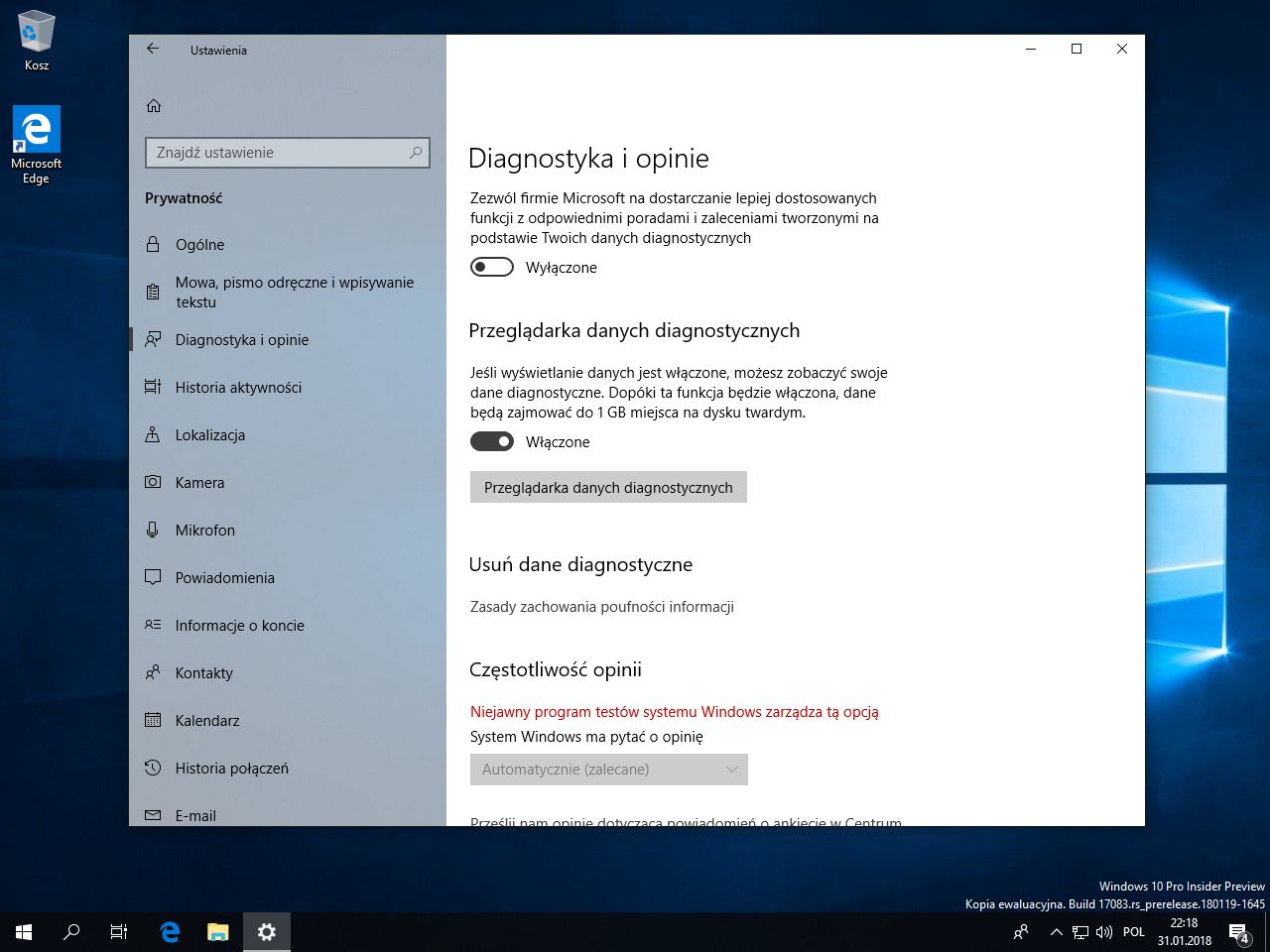Go back with the arrow beside Ustawienia
Screen dimensions: 1270x952
click(153, 49)
